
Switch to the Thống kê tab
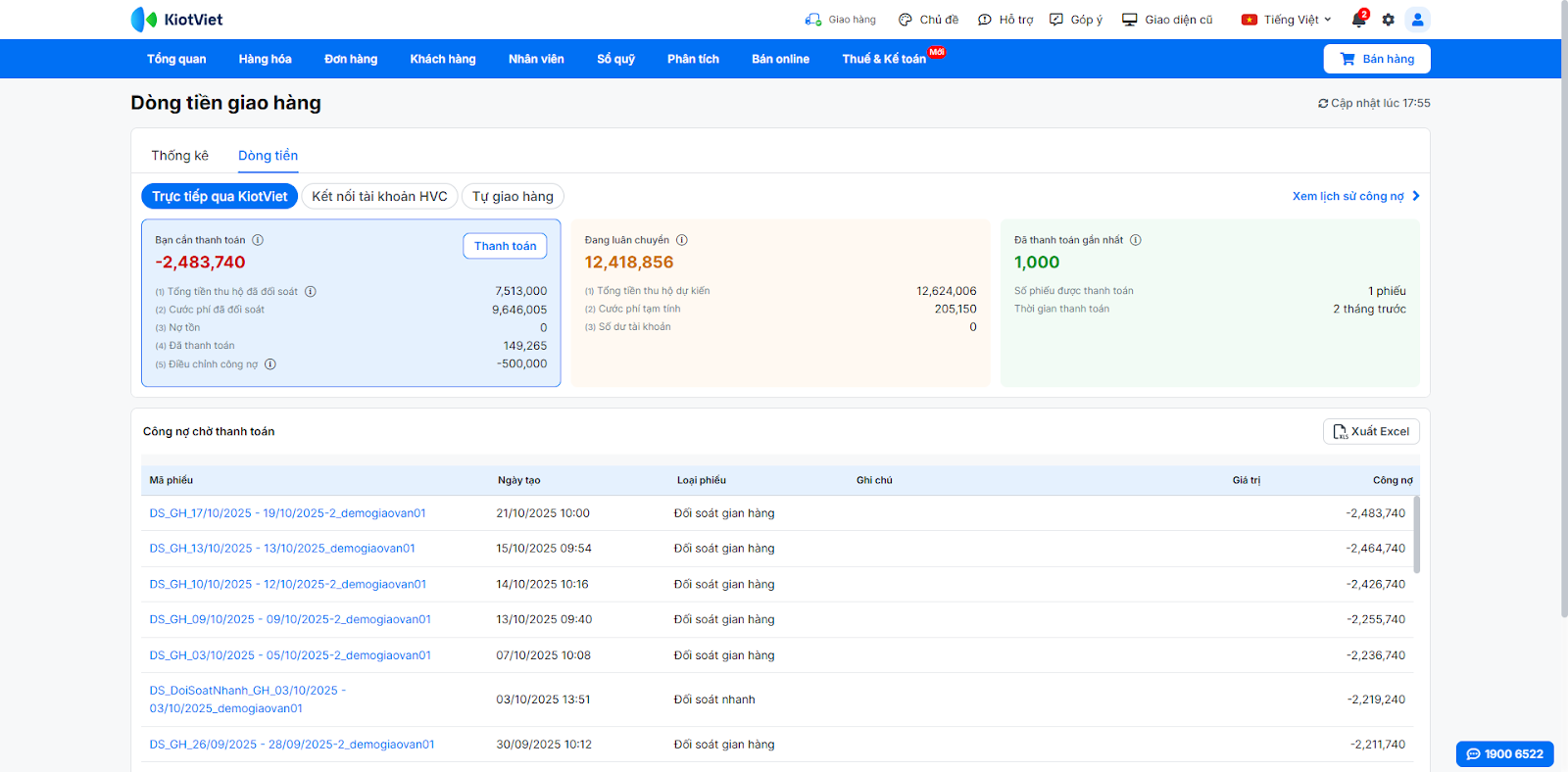tap(179, 156)
